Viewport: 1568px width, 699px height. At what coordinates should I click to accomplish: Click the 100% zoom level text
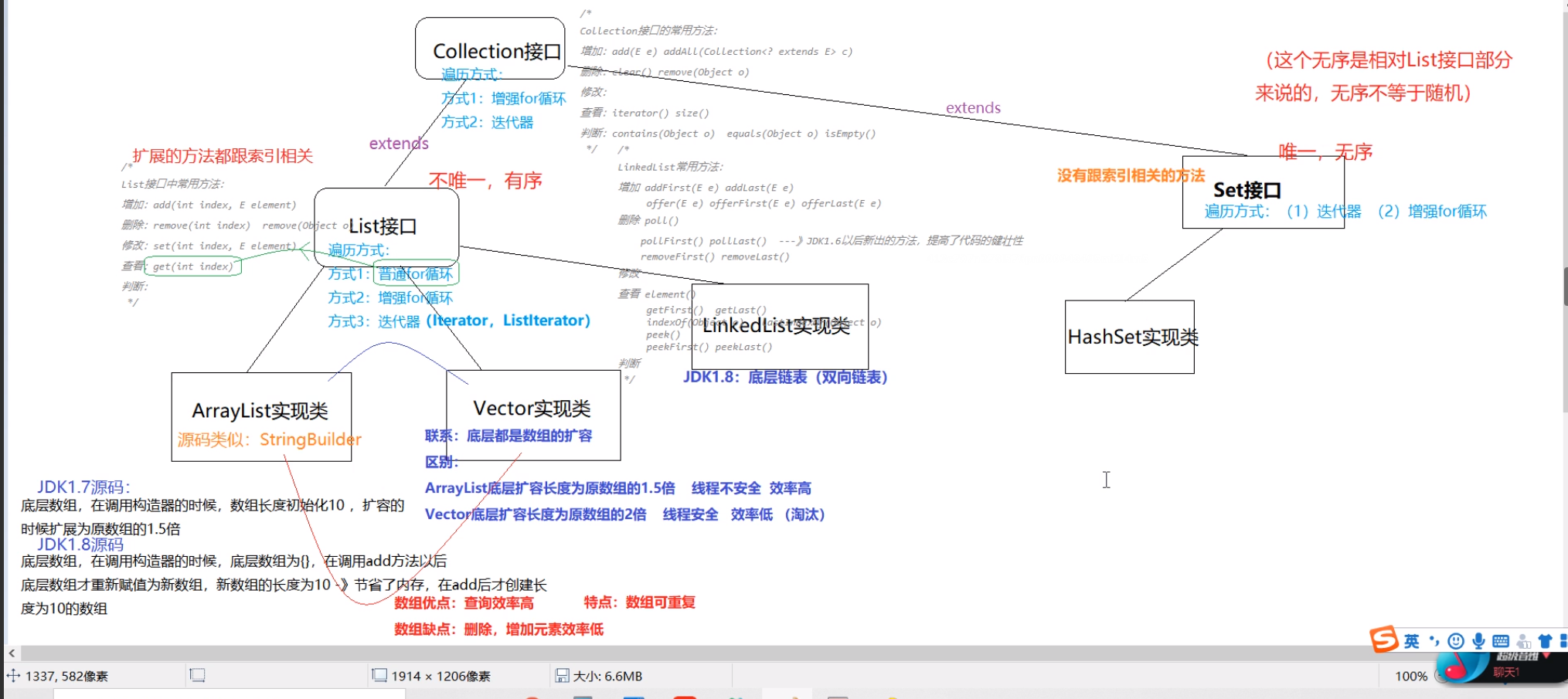pos(1411,676)
